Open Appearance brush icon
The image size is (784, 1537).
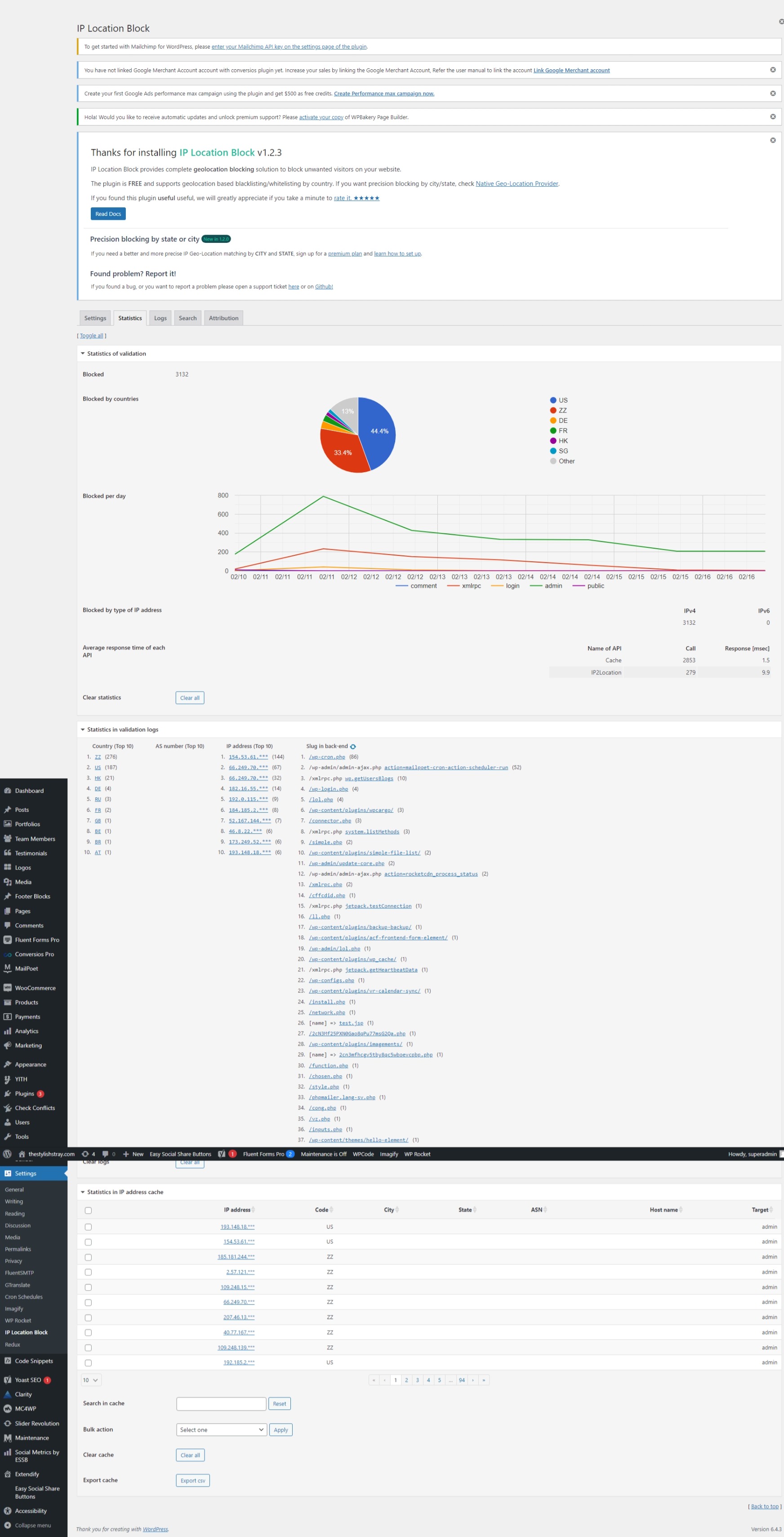[x=8, y=1064]
